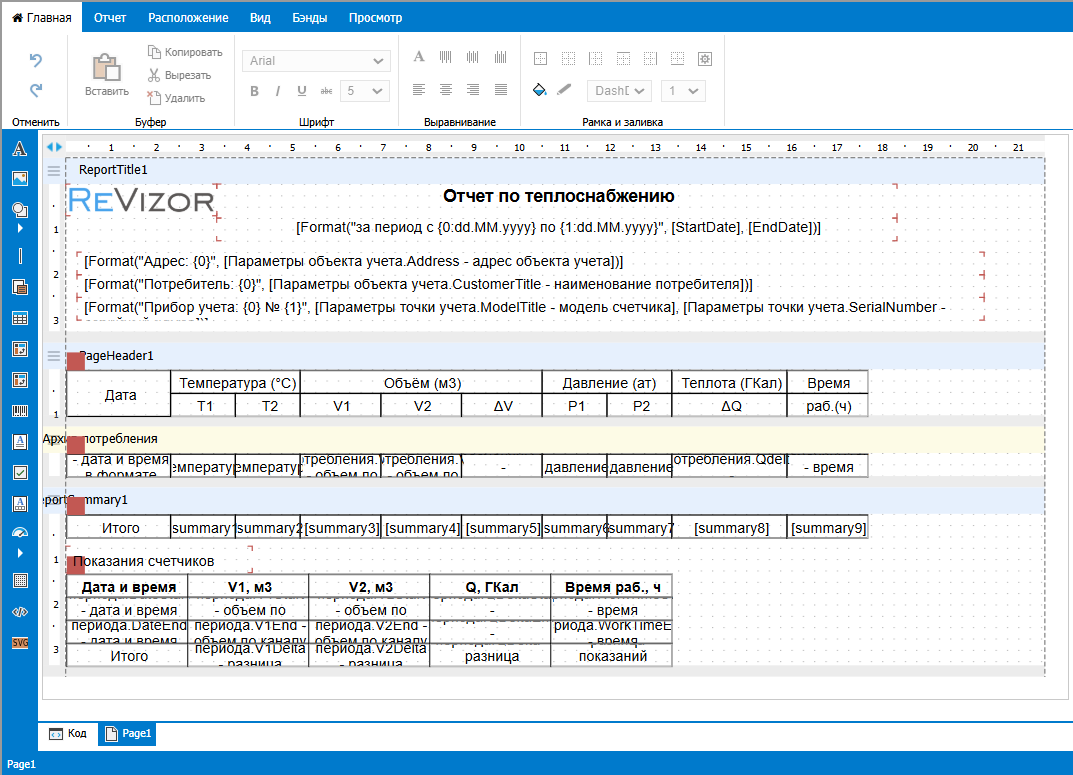Switch to the Главная ribbon tab

point(42,18)
